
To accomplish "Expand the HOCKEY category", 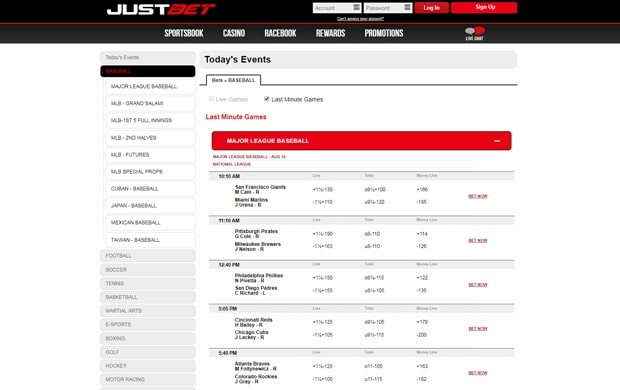I will pos(147,366).
